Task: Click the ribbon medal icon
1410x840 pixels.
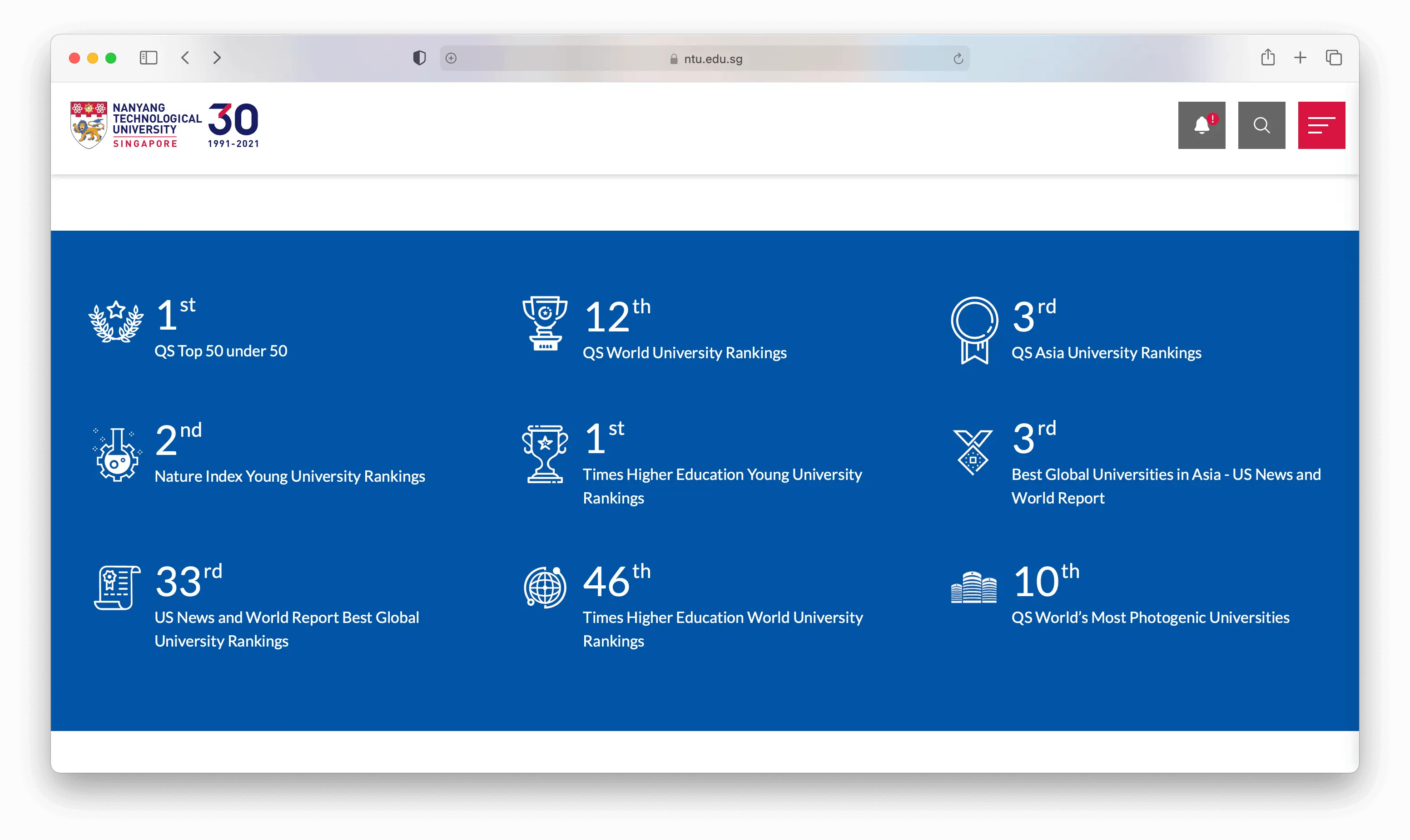Action: pyautogui.click(x=974, y=330)
